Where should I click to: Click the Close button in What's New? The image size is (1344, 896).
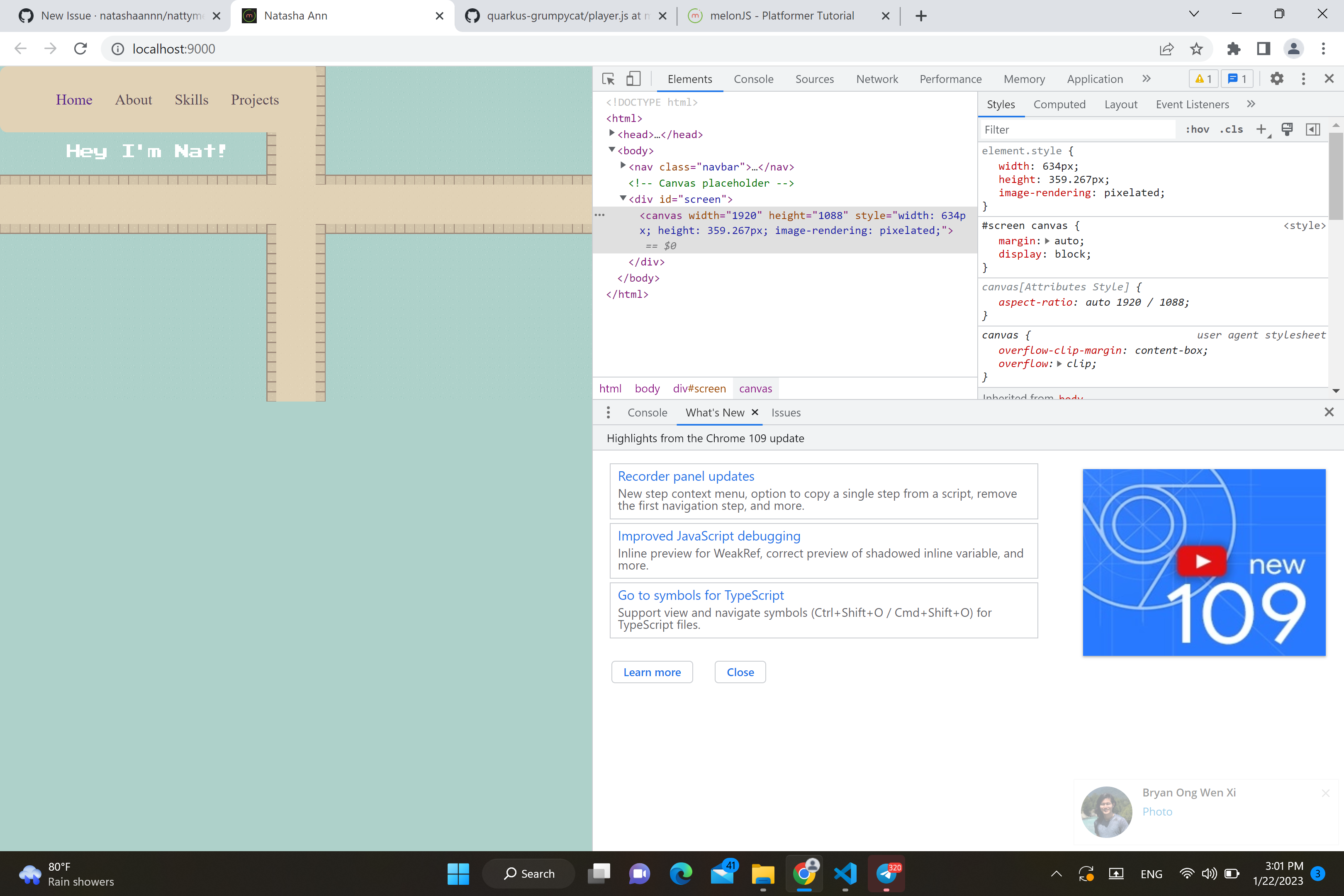click(740, 672)
